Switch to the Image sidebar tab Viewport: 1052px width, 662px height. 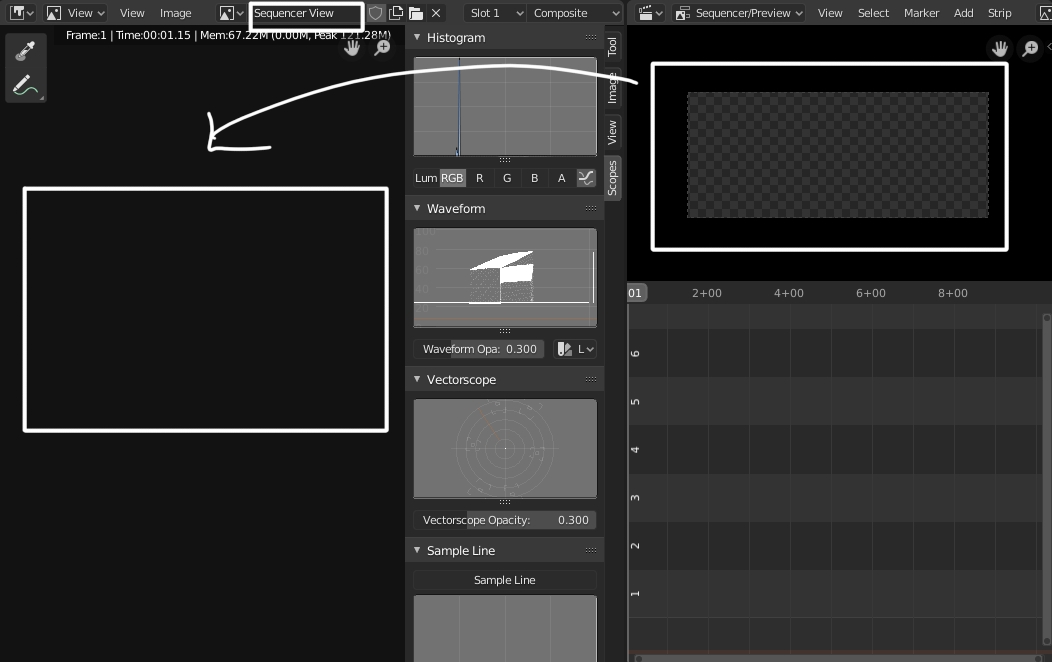point(612,88)
